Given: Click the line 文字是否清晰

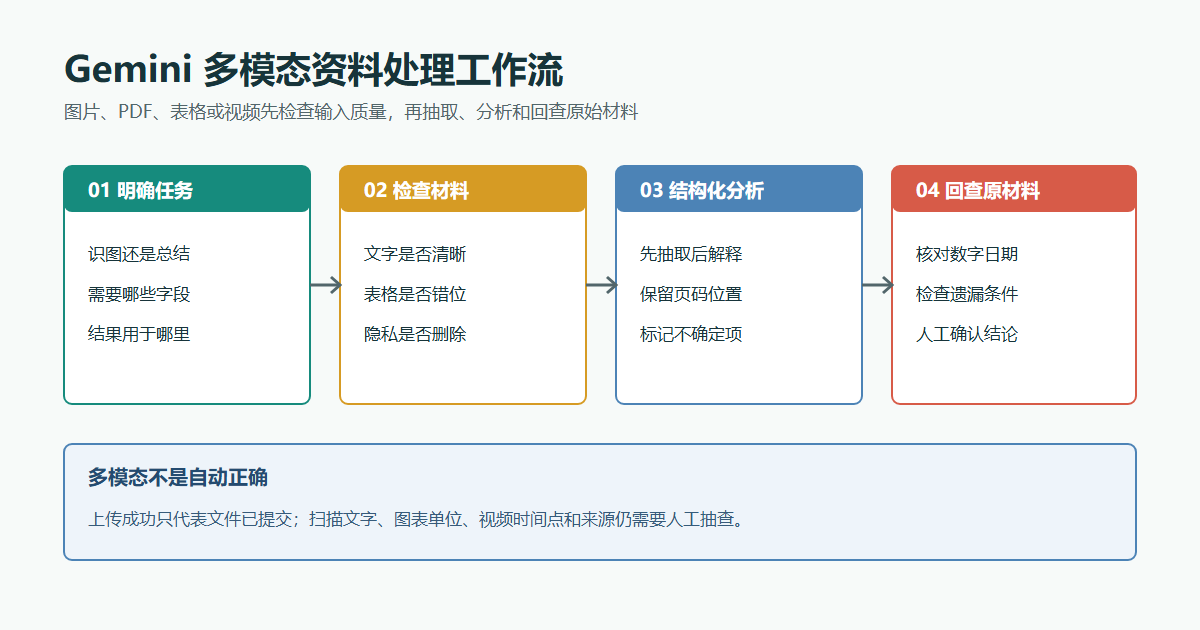Looking at the screenshot, I should click(415, 254).
